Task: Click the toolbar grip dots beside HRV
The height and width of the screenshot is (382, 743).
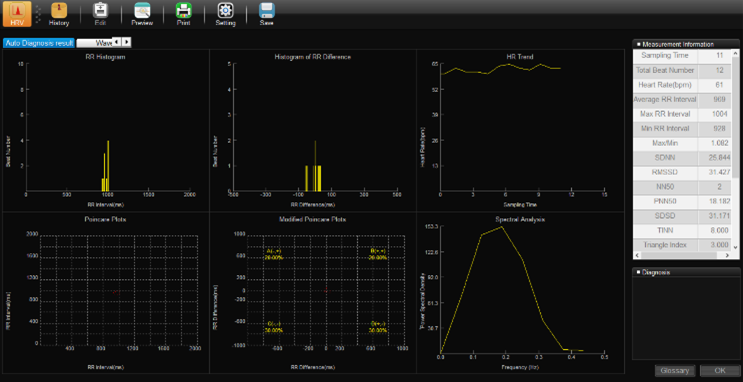Action: [x=39, y=14]
